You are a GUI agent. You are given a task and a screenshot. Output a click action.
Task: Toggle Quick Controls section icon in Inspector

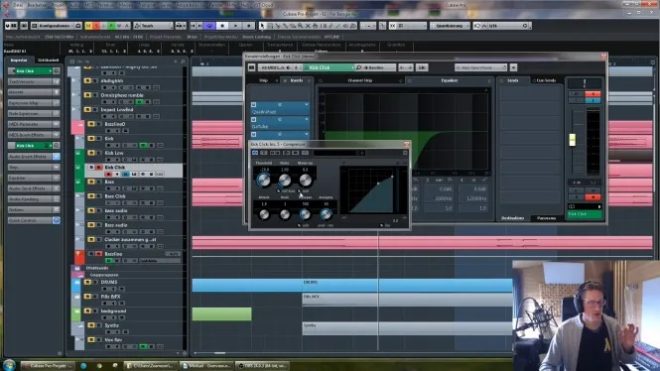(x=56, y=220)
